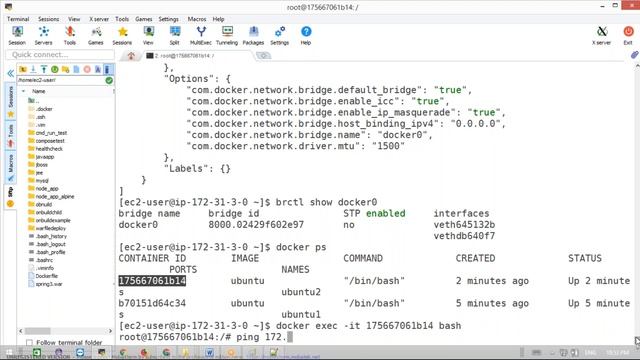The image size is (640, 360).
Task: Select the node_app_alpine folder
Action: coord(51,197)
